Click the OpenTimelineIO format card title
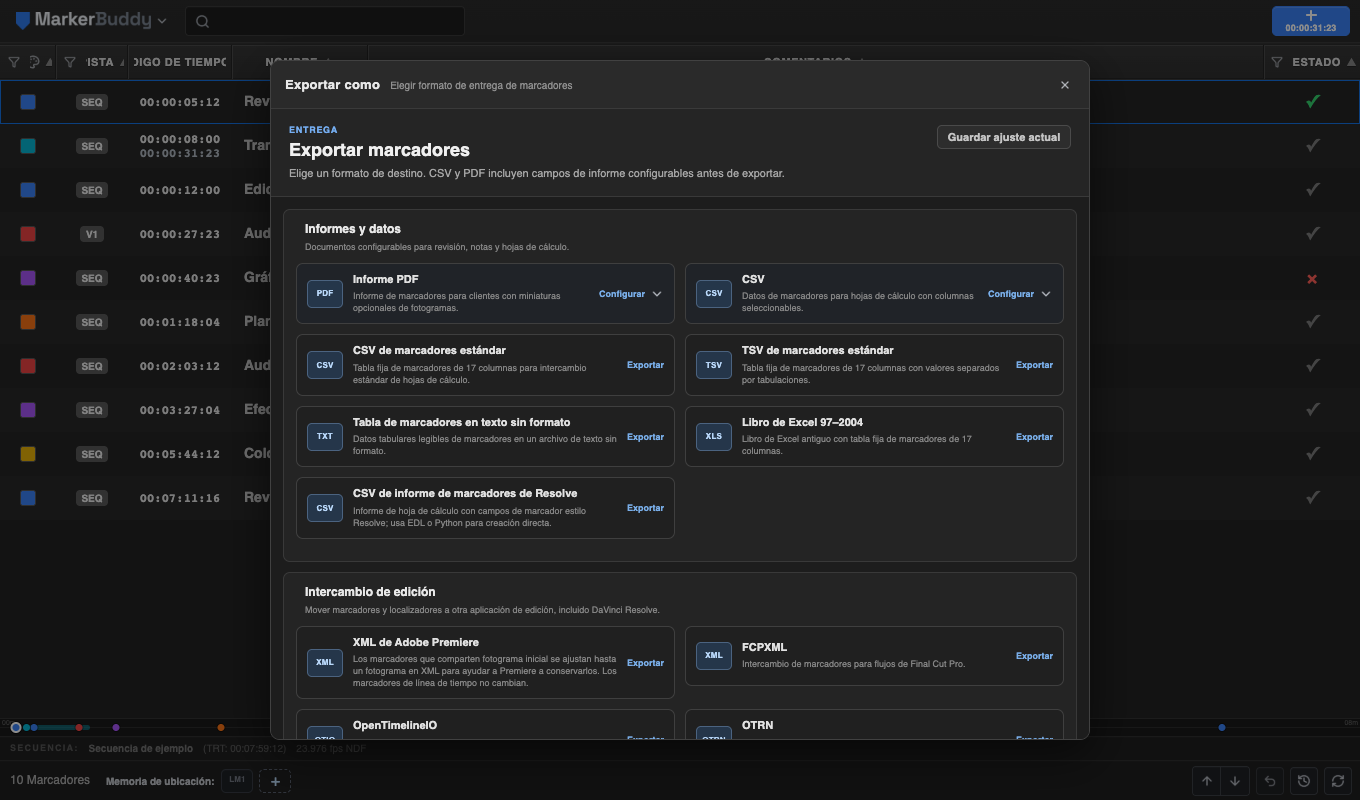 pos(395,725)
